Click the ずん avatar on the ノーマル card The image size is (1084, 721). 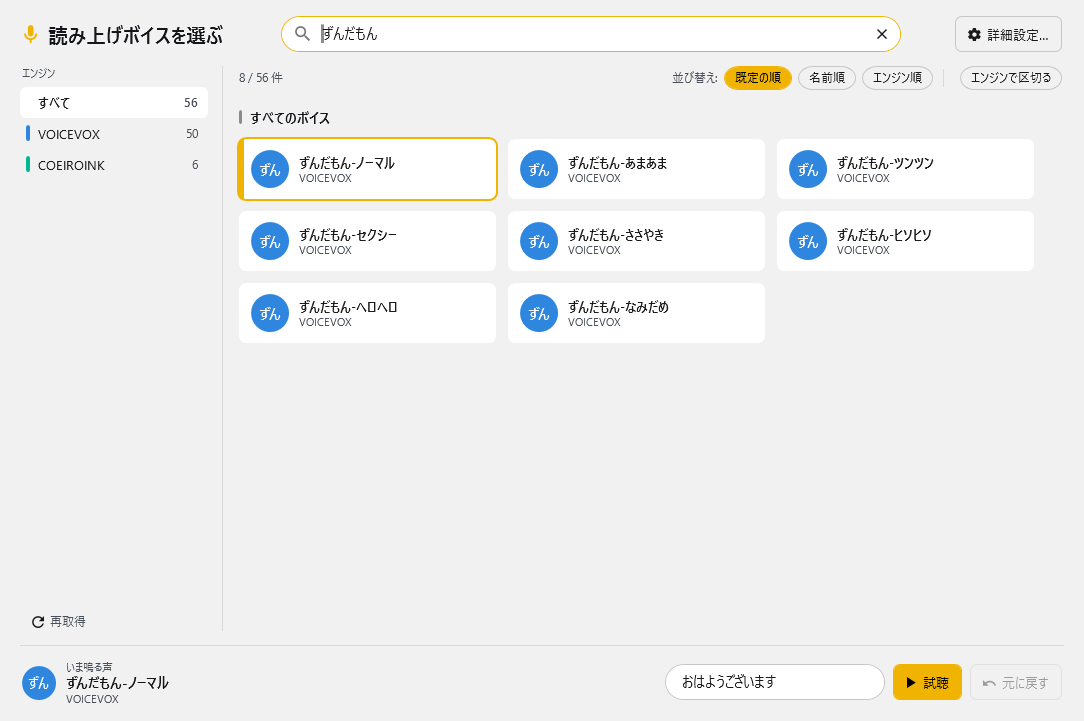[x=270, y=169]
